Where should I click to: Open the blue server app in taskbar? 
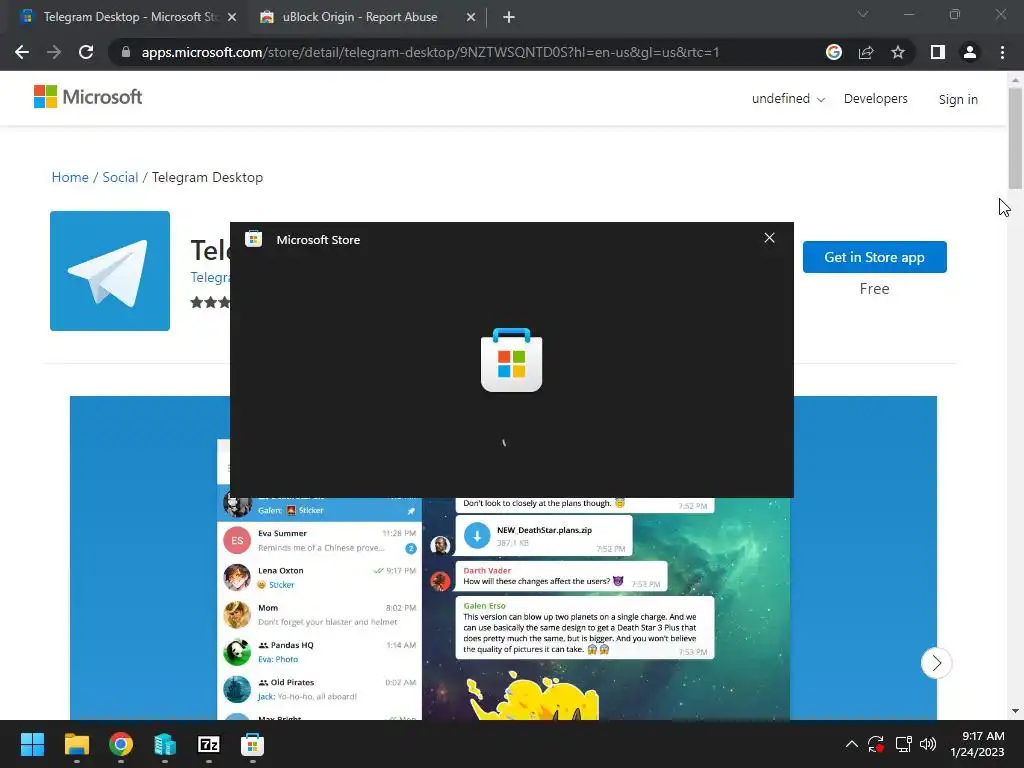point(165,744)
